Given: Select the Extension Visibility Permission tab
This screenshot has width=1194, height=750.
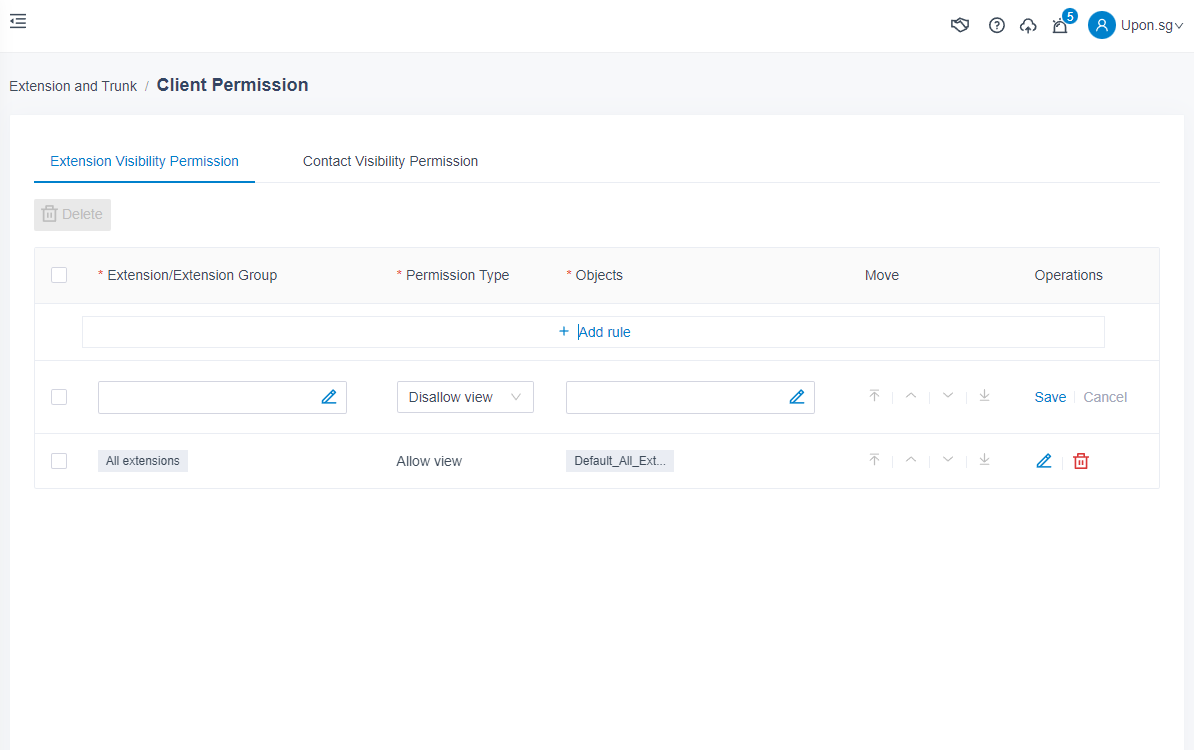Looking at the screenshot, I should 144,161.
